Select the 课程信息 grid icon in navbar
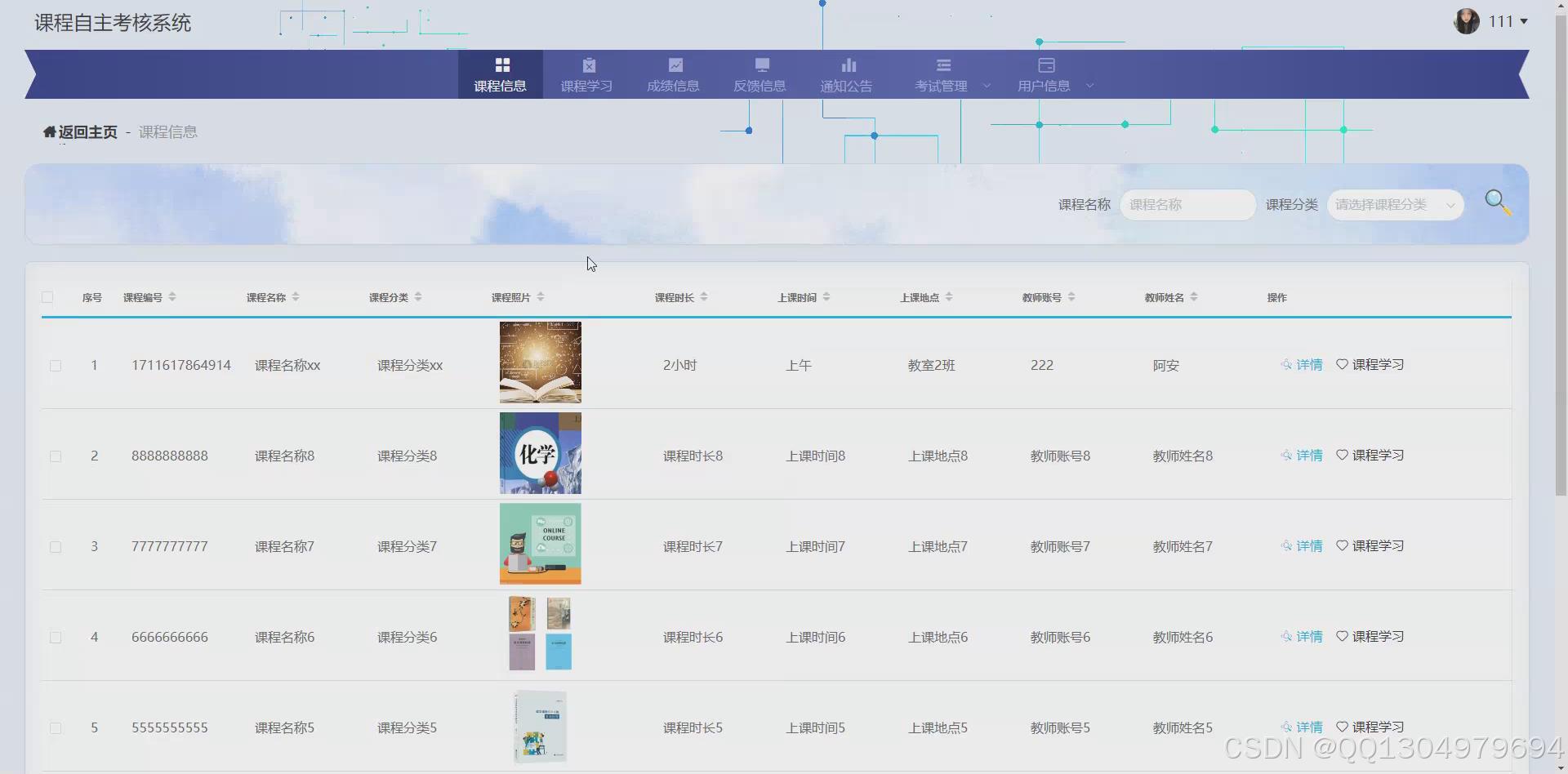This screenshot has width=1568, height=774. [501, 64]
